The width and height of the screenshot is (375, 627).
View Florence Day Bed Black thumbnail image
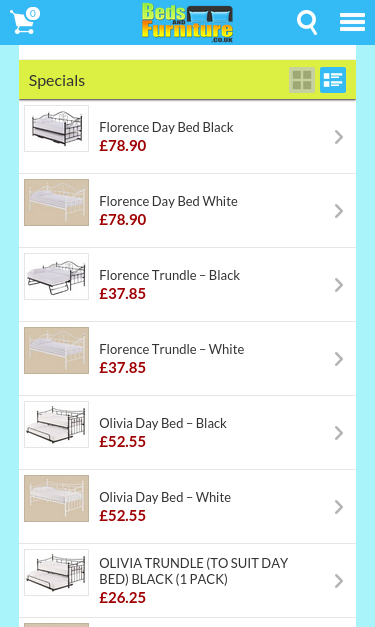(x=56, y=128)
